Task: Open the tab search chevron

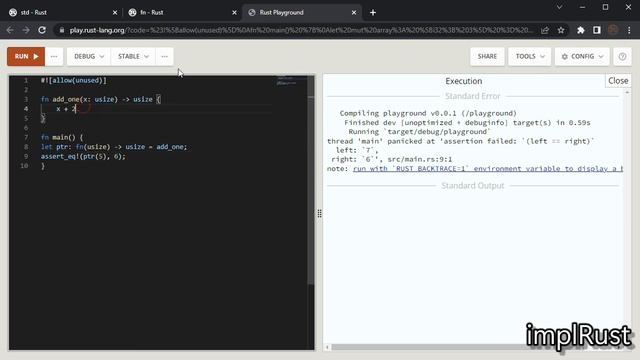Action: tap(559, 7)
